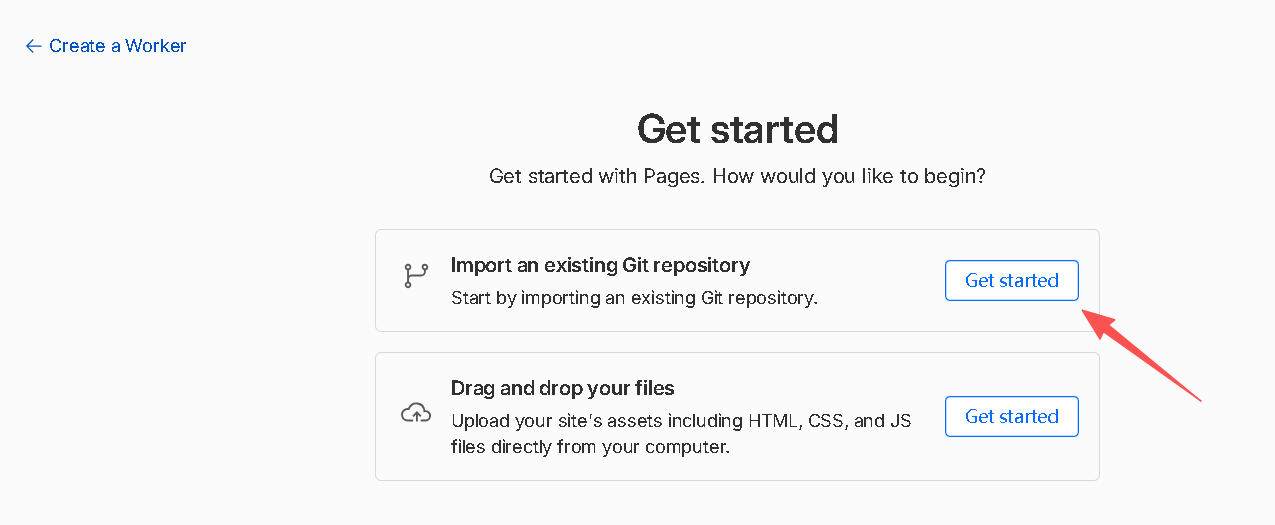1275x525 pixels.
Task: Click the back arrow beside Create a Worker
Action: pos(33,46)
